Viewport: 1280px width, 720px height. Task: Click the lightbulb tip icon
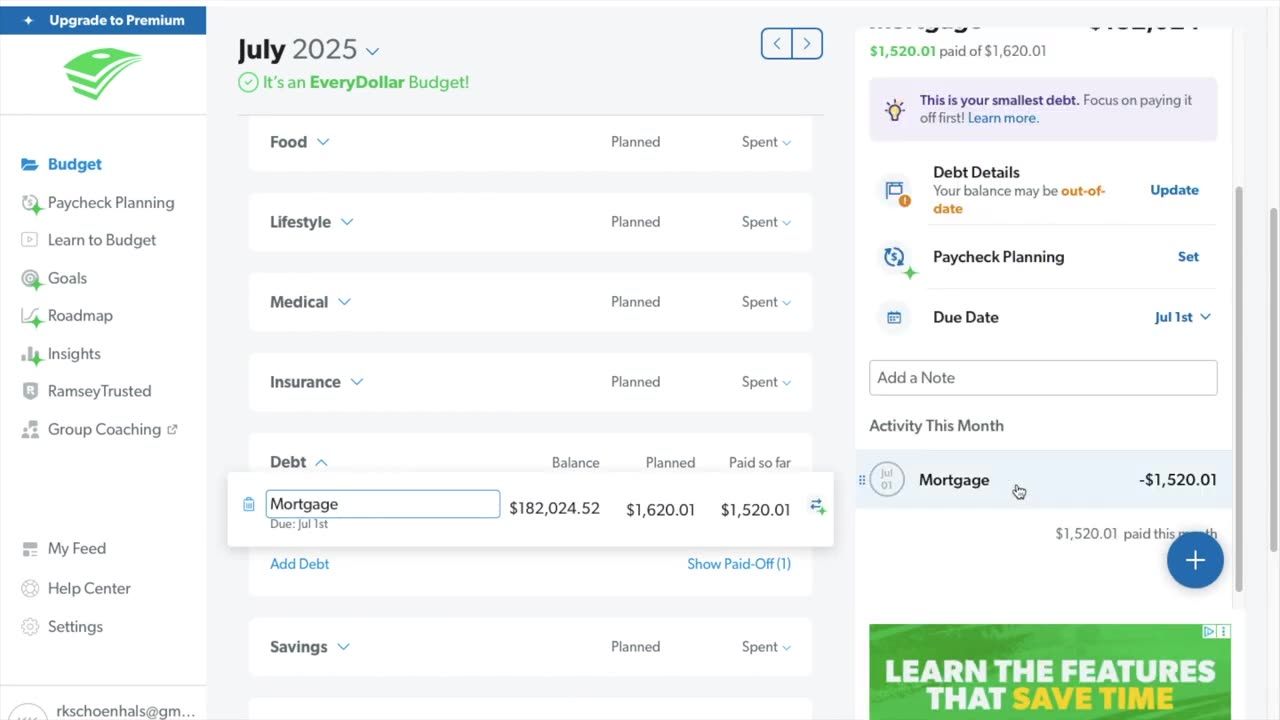pyautogui.click(x=894, y=109)
